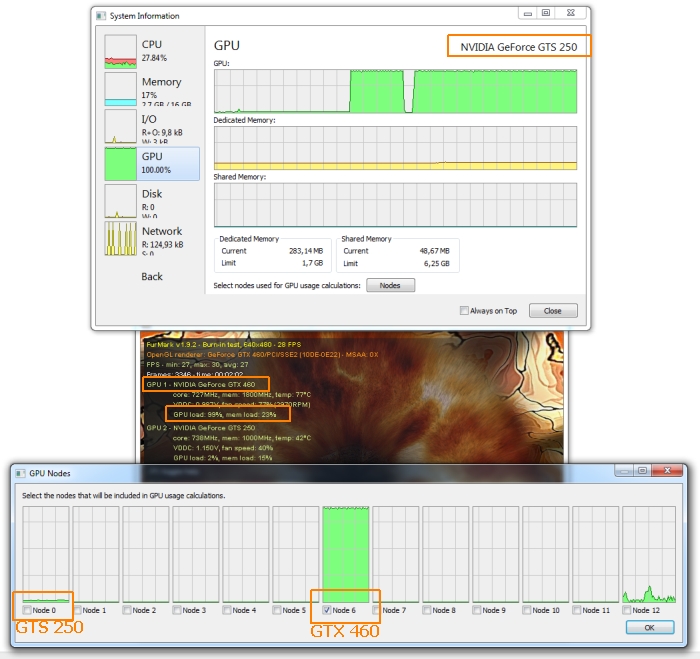This screenshot has height=659, width=700.
Task: Click the Node 12 usage graph
Action: [649, 554]
